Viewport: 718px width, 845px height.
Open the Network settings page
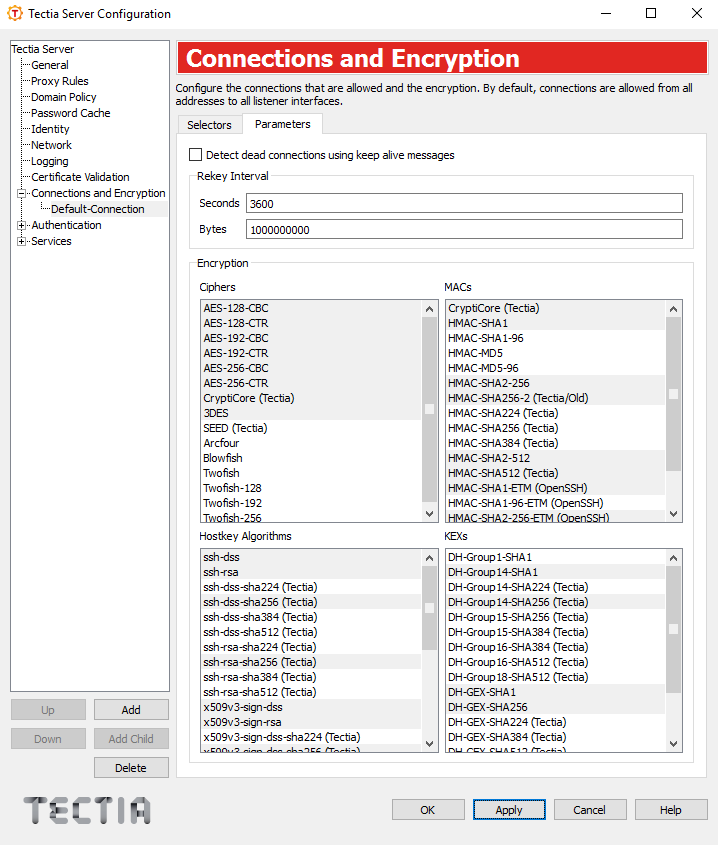click(x=50, y=144)
